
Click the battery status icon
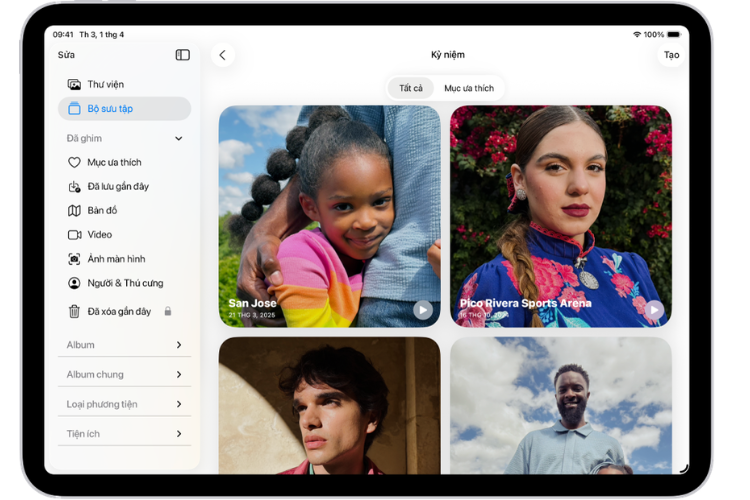[673, 34]
